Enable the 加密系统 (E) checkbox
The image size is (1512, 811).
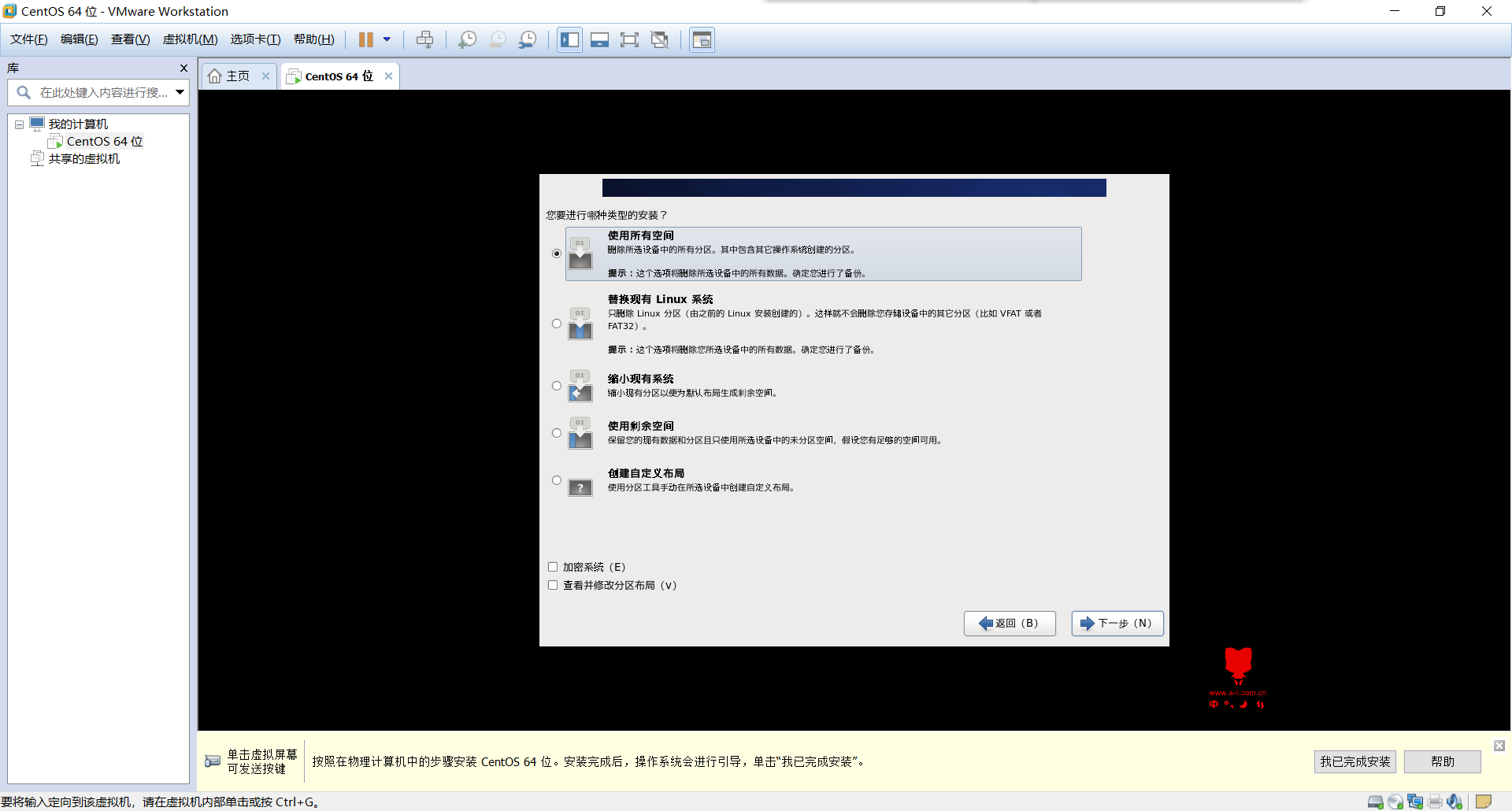pyautogui.click(x=553, y=567)
